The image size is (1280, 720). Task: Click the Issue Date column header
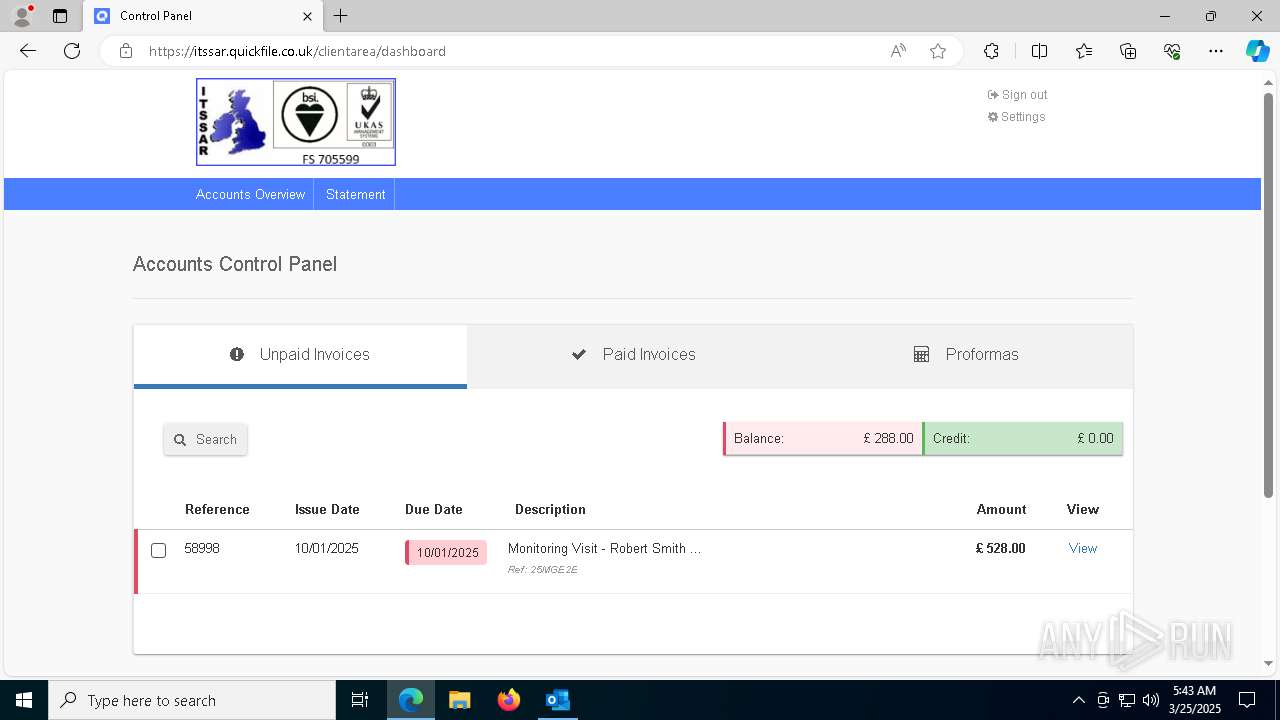click(x=327, y=510)
